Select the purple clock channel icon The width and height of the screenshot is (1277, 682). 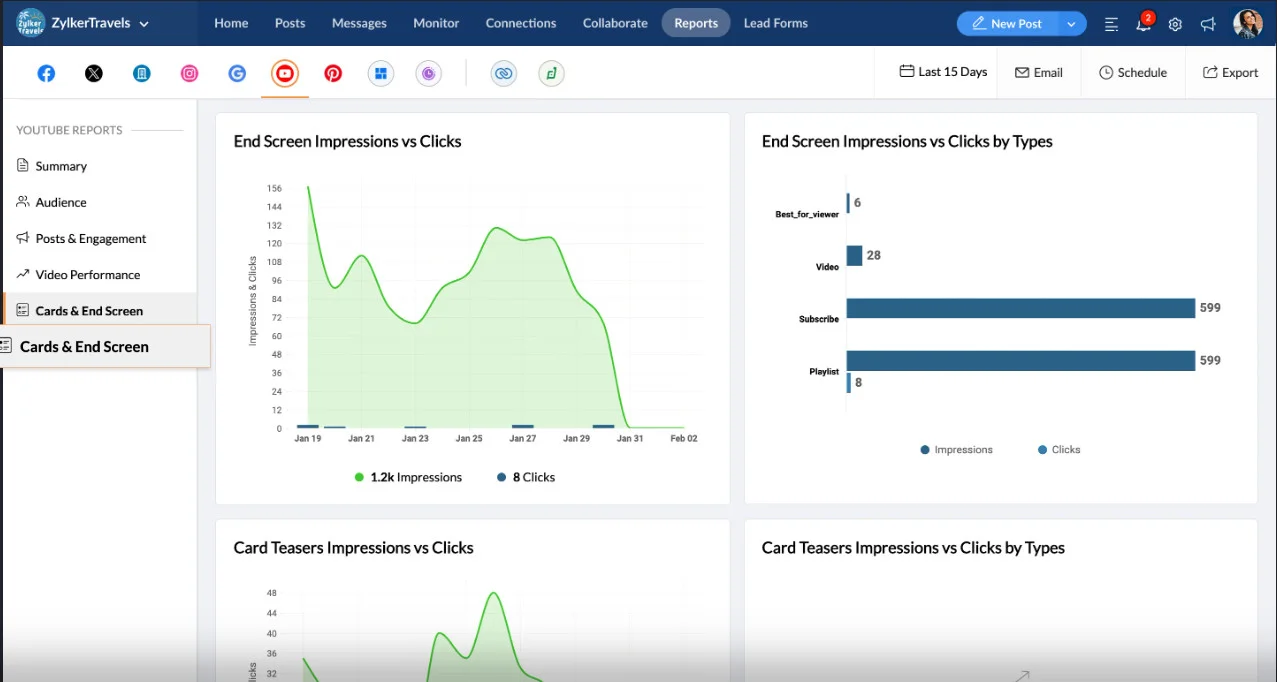[x=429, y=73]
